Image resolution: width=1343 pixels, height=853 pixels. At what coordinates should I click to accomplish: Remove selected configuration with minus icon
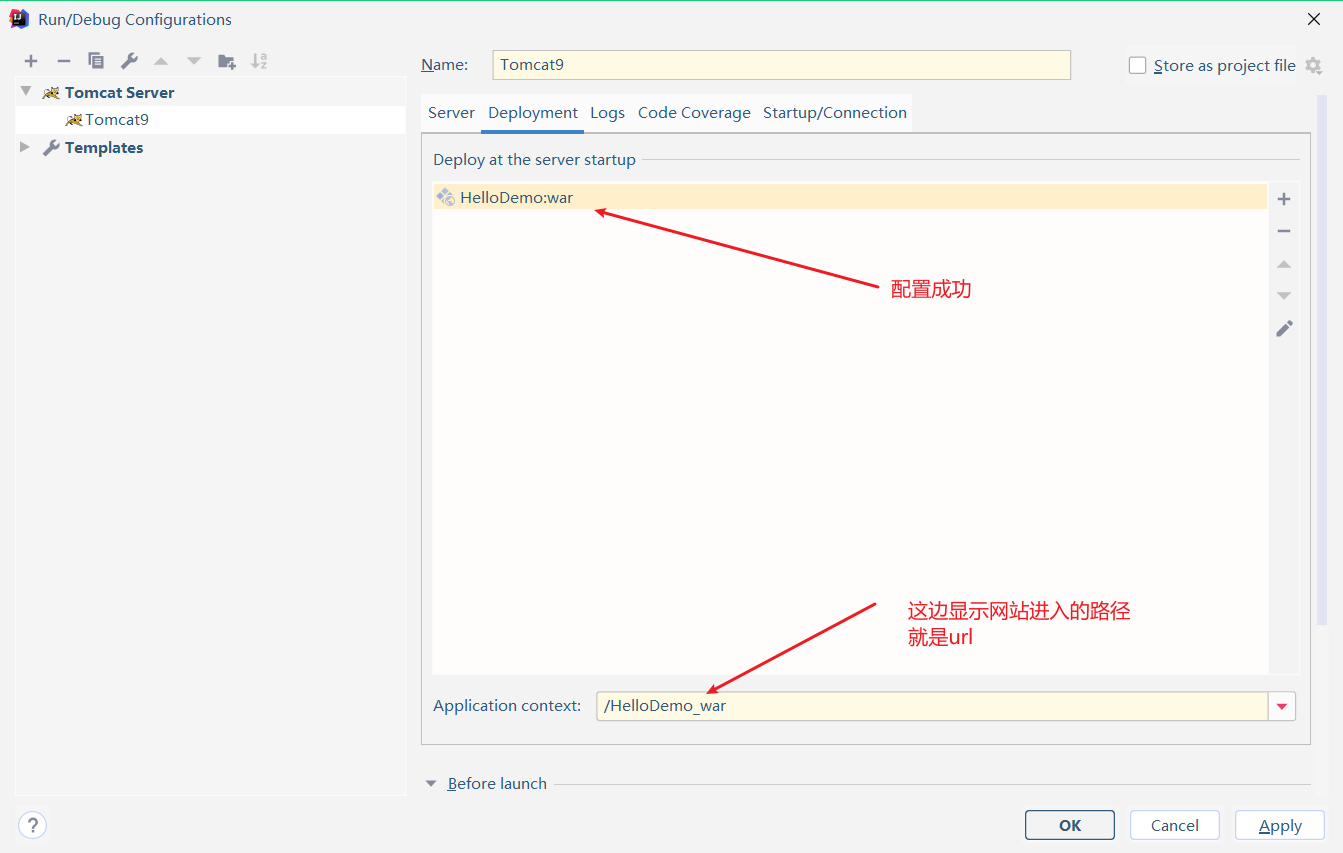(63, 61)
